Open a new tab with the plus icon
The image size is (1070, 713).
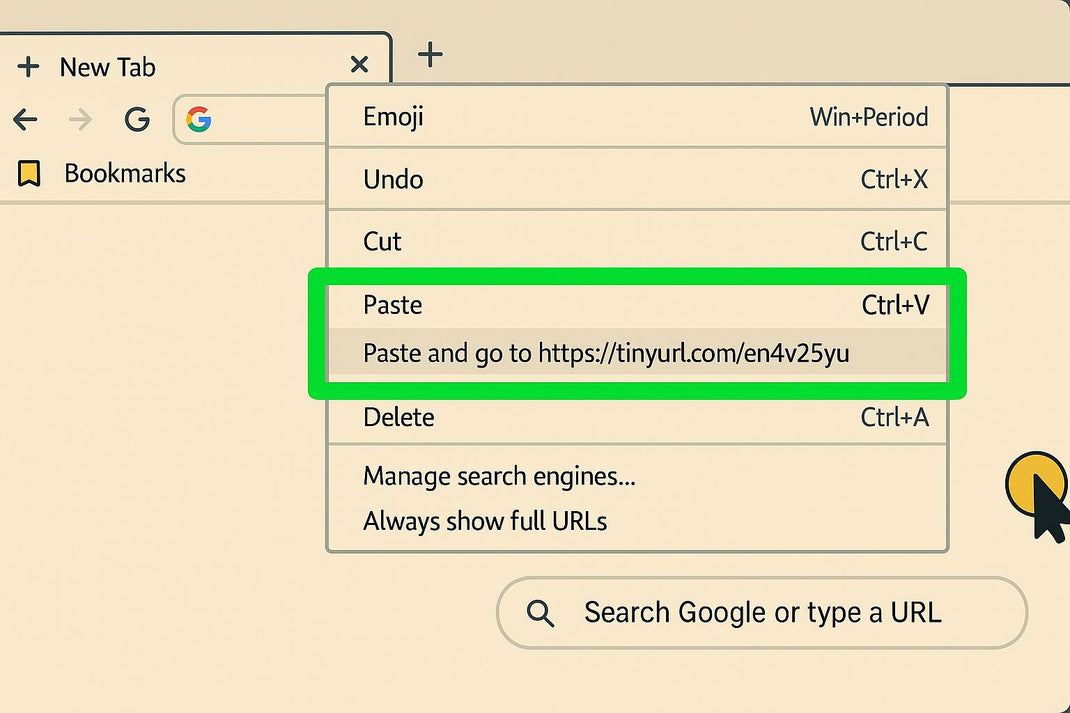[430, 55]
